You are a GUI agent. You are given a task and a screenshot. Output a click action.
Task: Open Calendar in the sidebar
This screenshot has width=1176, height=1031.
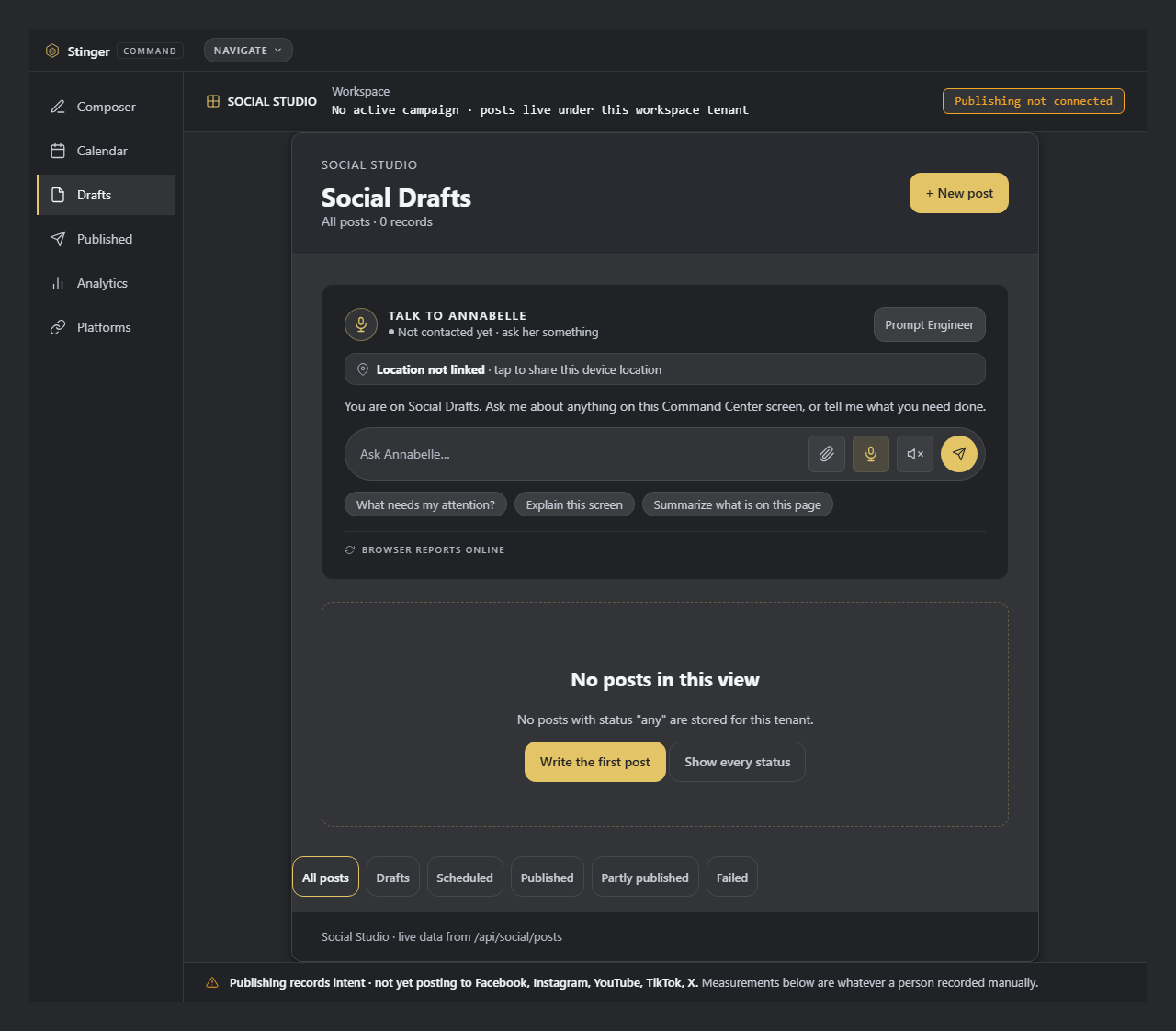pos(107,151)
